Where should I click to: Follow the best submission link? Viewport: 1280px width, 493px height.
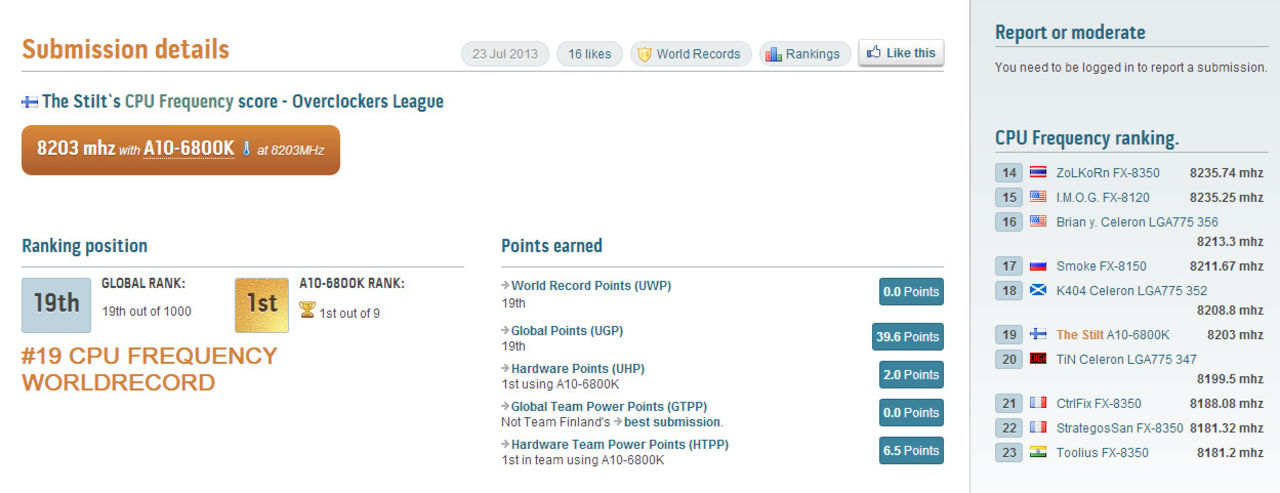coord(672,422)
